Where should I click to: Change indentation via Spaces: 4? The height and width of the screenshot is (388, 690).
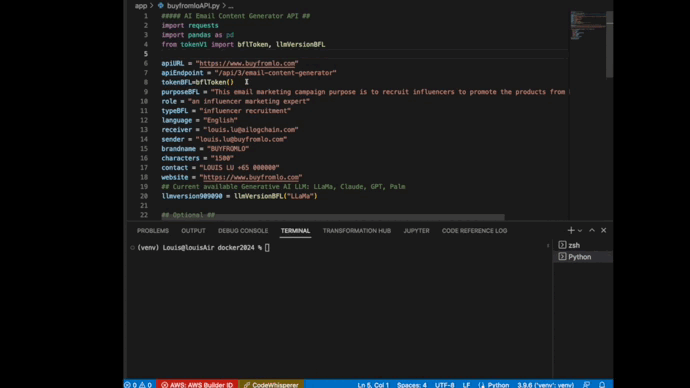point(411,384)
